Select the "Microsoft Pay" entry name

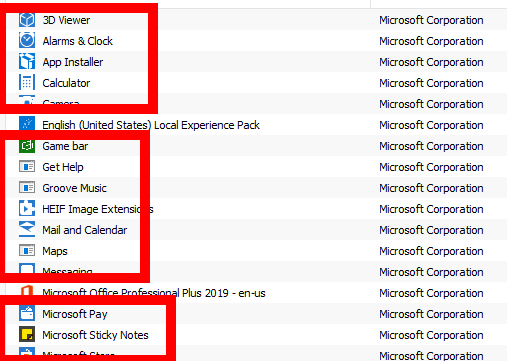click(75, 314)
